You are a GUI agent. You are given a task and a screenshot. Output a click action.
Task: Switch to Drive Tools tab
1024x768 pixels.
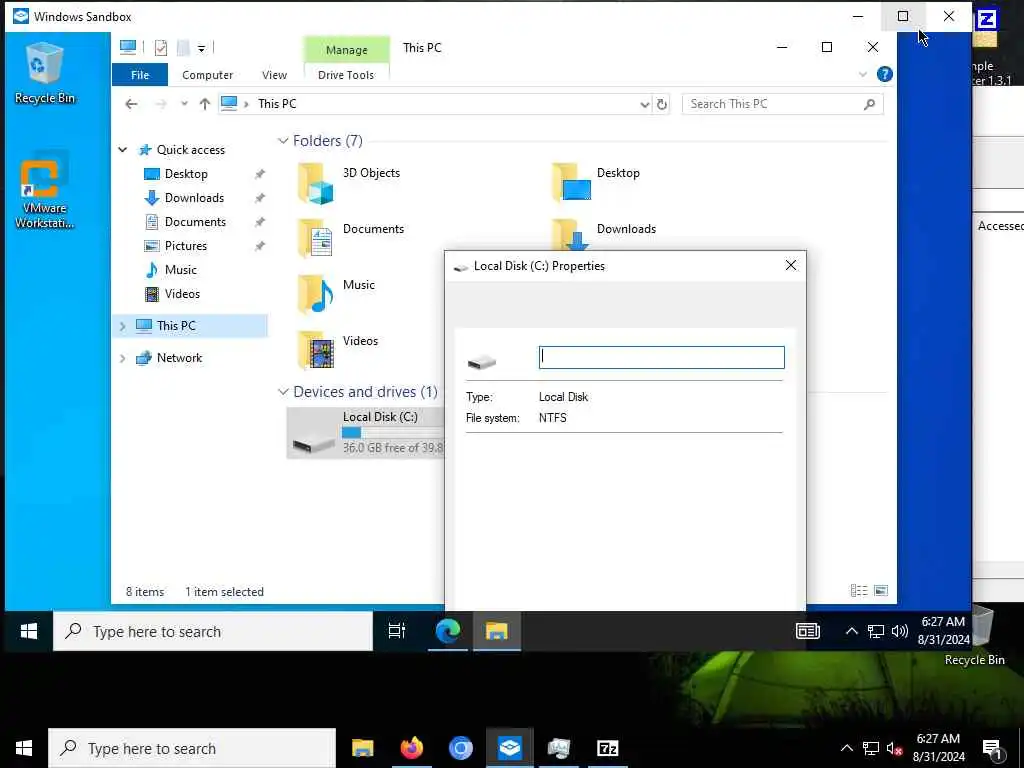pos(346,75)
